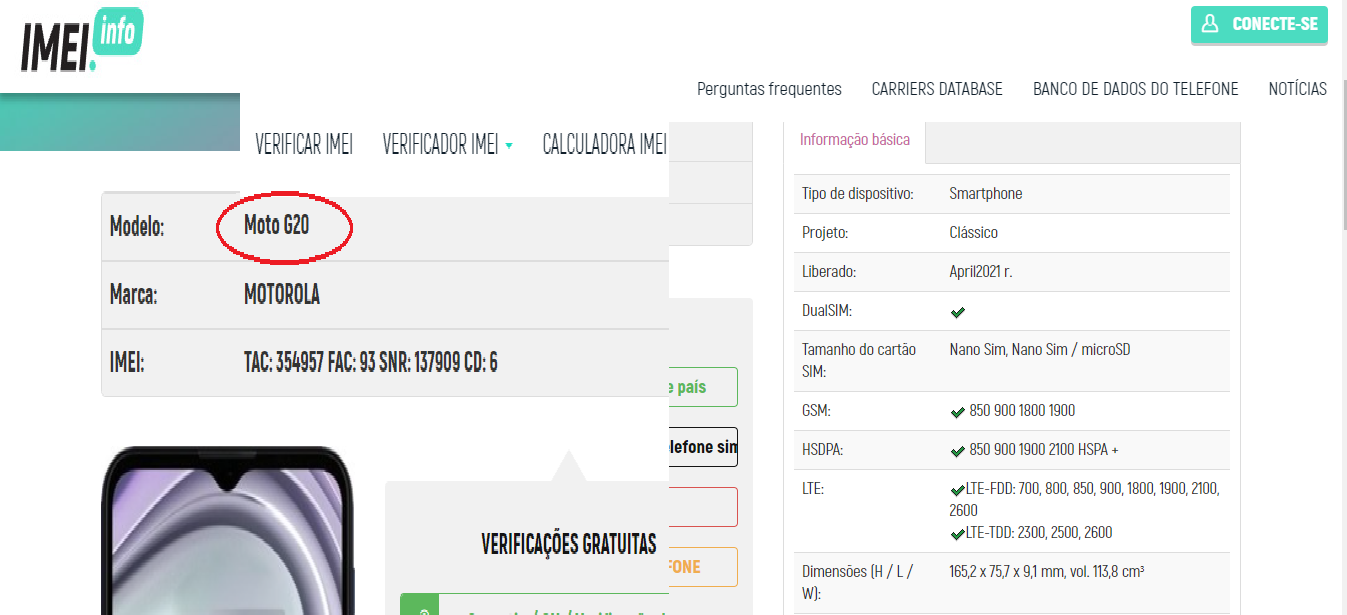Image resolution: width=1347 pixels, height=615 pixels.
Task: Click the Nano Sim / microSD value
Action: coord(1040,350)
